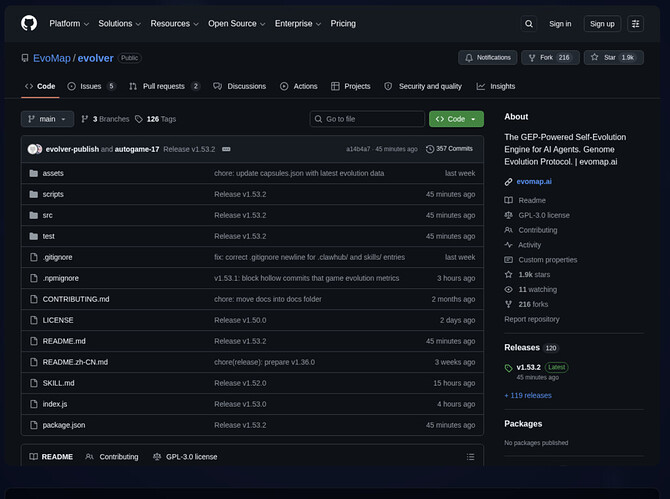The height and width of the screenshot is (499, 670).
Task: Switch to the Issues tab
Action: 91,86
